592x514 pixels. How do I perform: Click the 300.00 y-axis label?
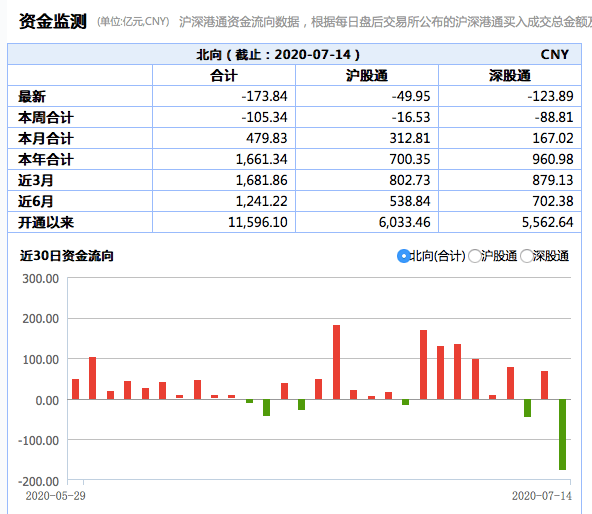pyautogui.click(x=40, y=279)
